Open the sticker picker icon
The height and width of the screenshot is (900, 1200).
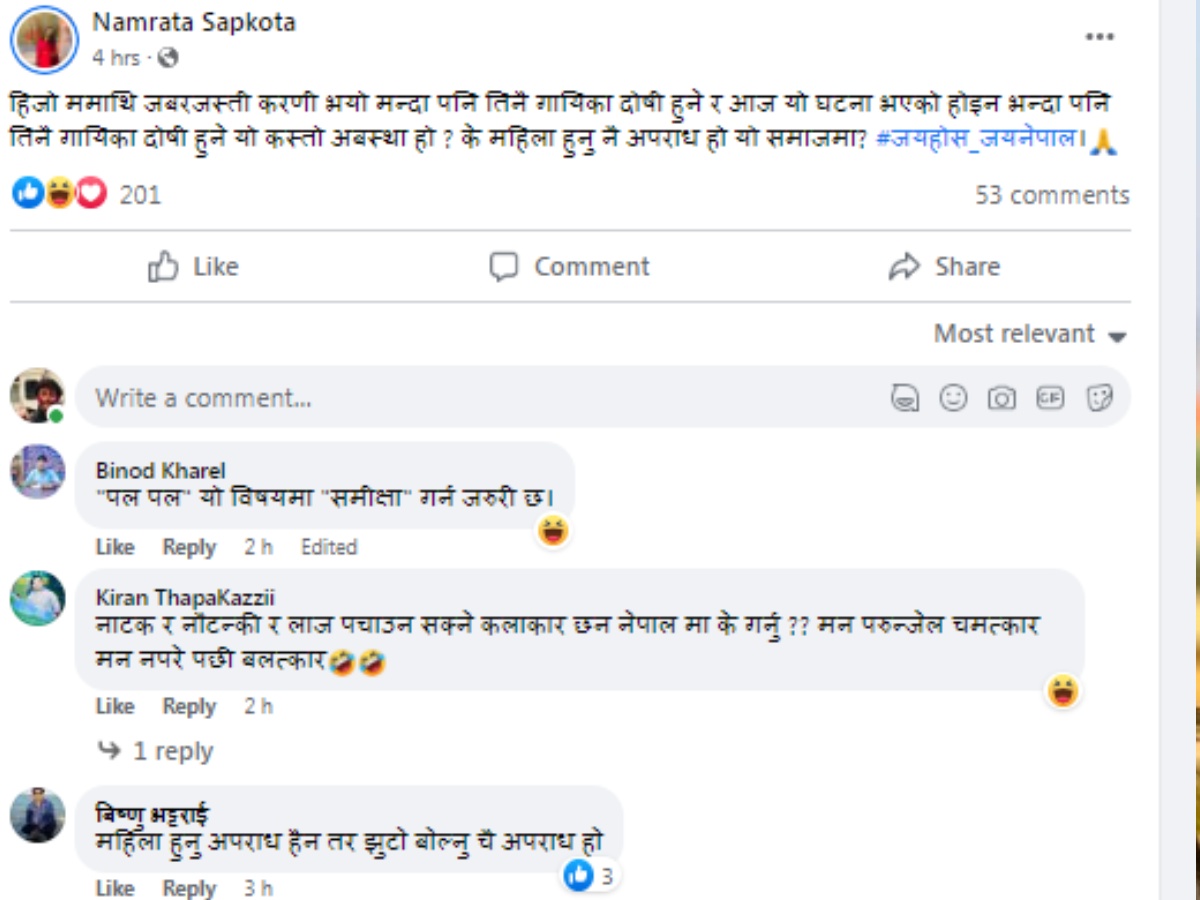tap(1099, 398)
